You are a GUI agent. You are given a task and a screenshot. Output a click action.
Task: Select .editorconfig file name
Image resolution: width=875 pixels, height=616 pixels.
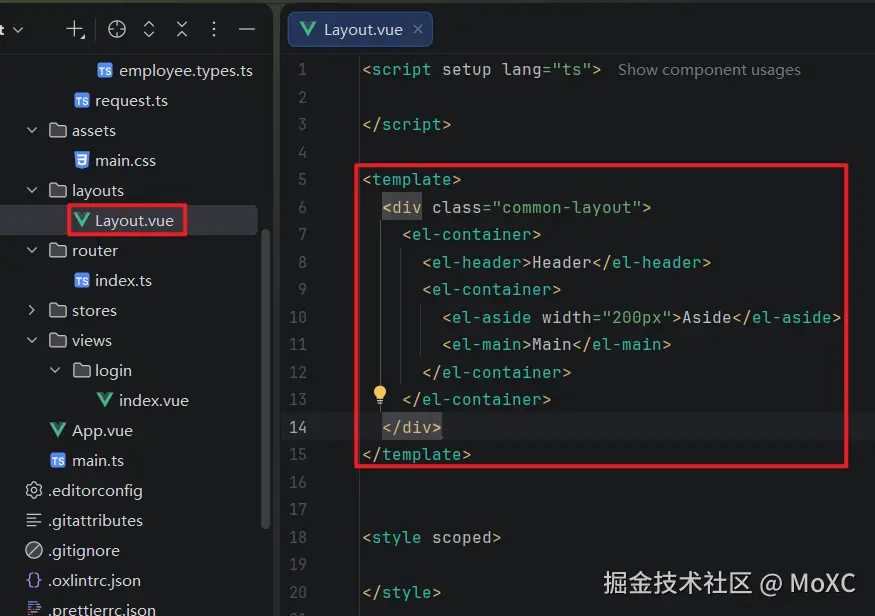click(95, 490)
